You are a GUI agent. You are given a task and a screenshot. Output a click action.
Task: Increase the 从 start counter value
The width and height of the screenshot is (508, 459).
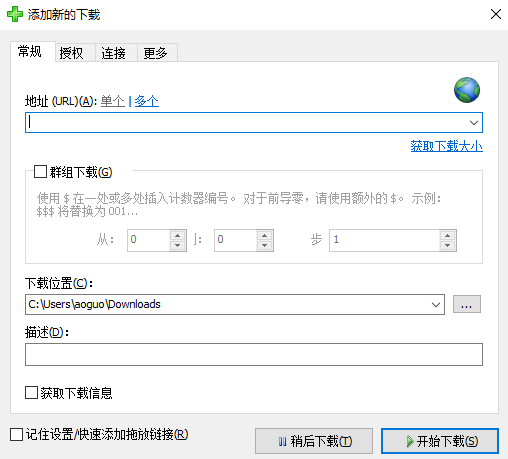tap(177, 235)
